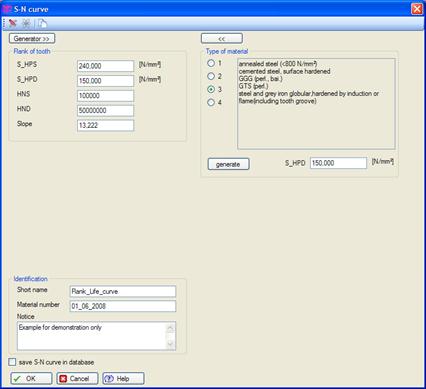Click 'annealed steel (<800 N/mm²)' text line
This screenshot has width=426, height=389.
pyautogui.click(x=278, y=64)
